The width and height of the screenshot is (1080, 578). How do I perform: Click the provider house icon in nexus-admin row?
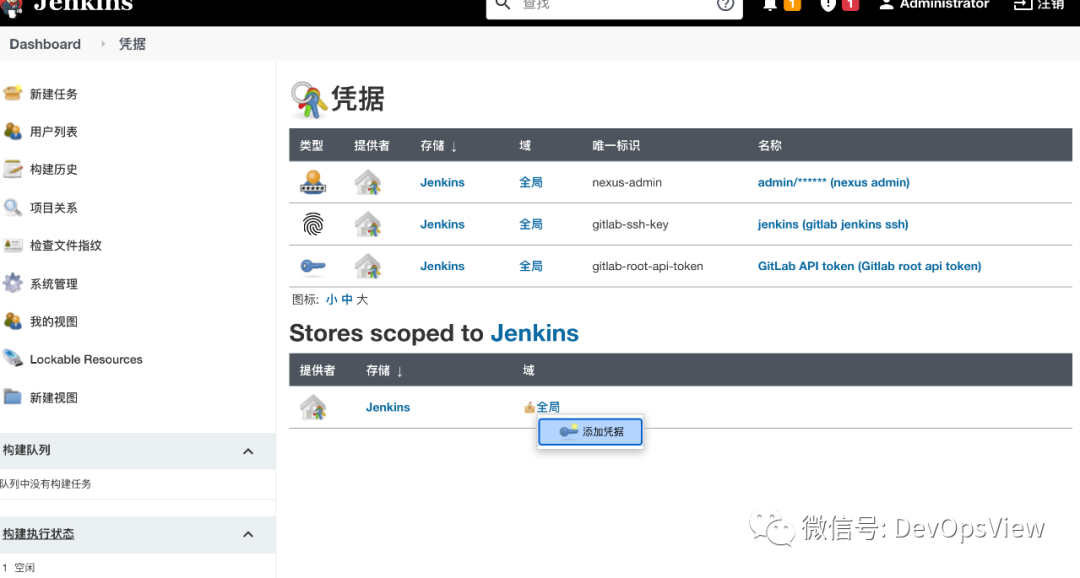click(368, 183)
